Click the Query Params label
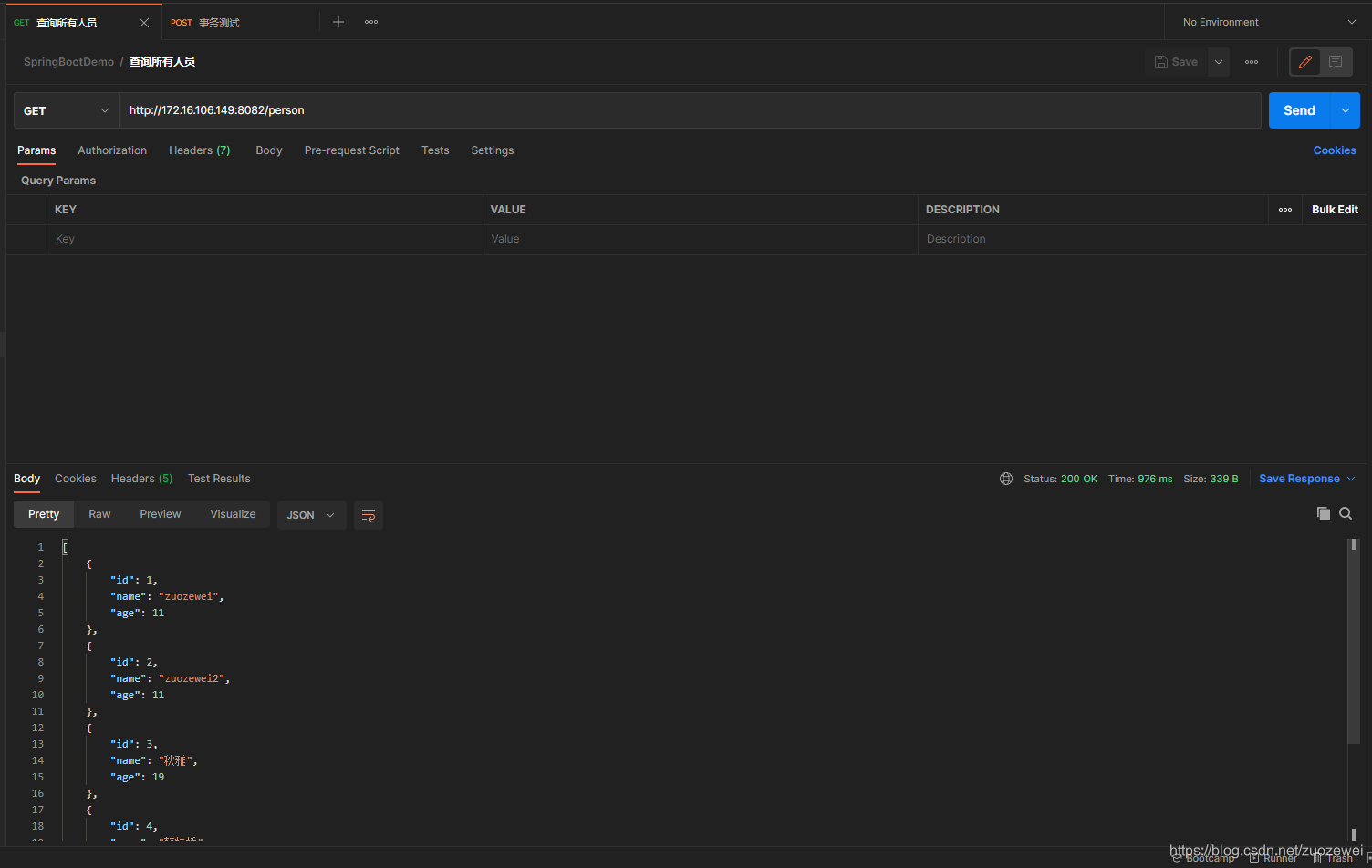The image size is (1372, 868). coord(58,181)
